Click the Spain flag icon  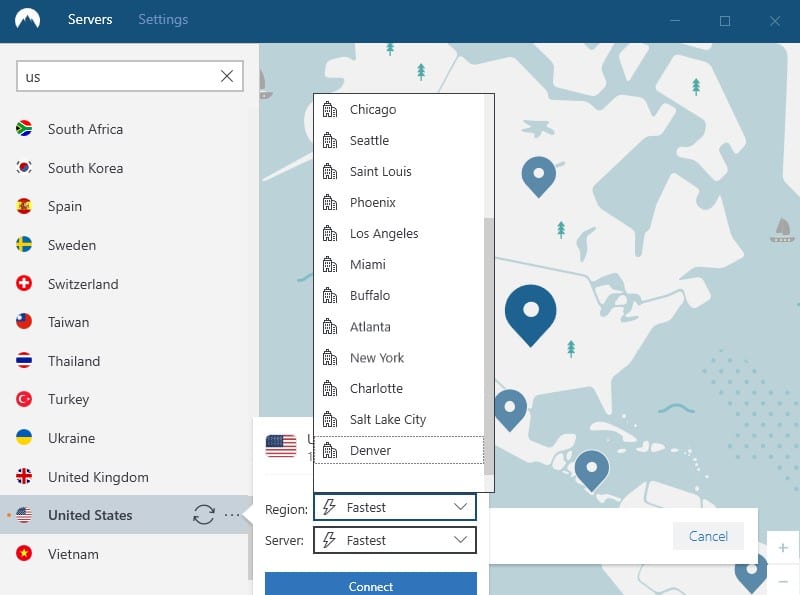click(x=24, y=206)
